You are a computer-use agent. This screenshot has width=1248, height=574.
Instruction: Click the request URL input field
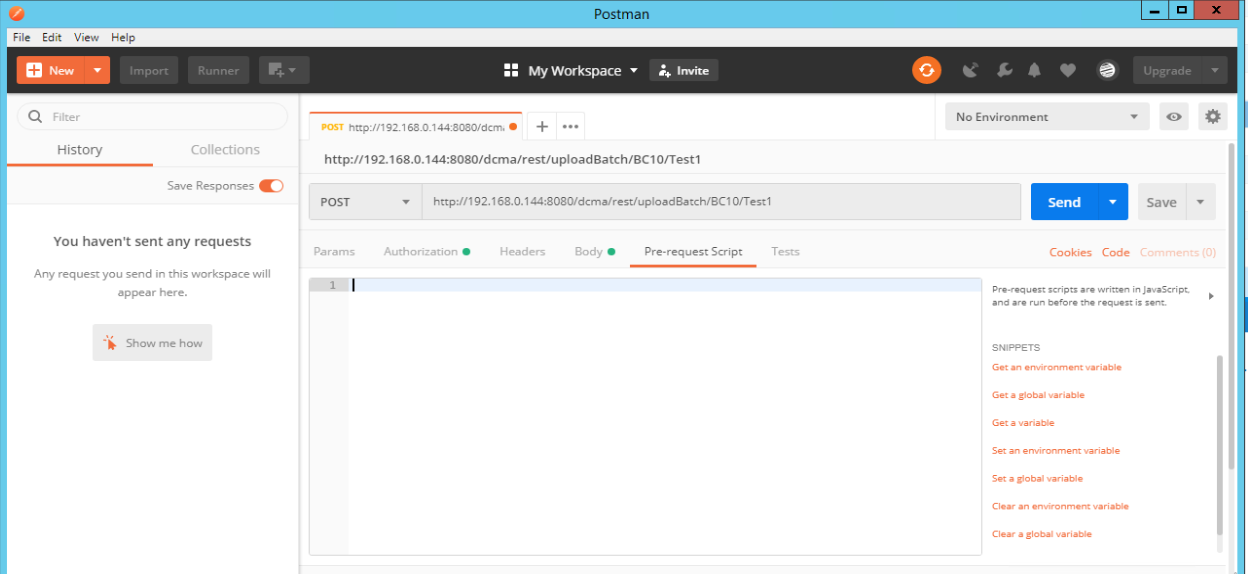click(x=721, y=202)
